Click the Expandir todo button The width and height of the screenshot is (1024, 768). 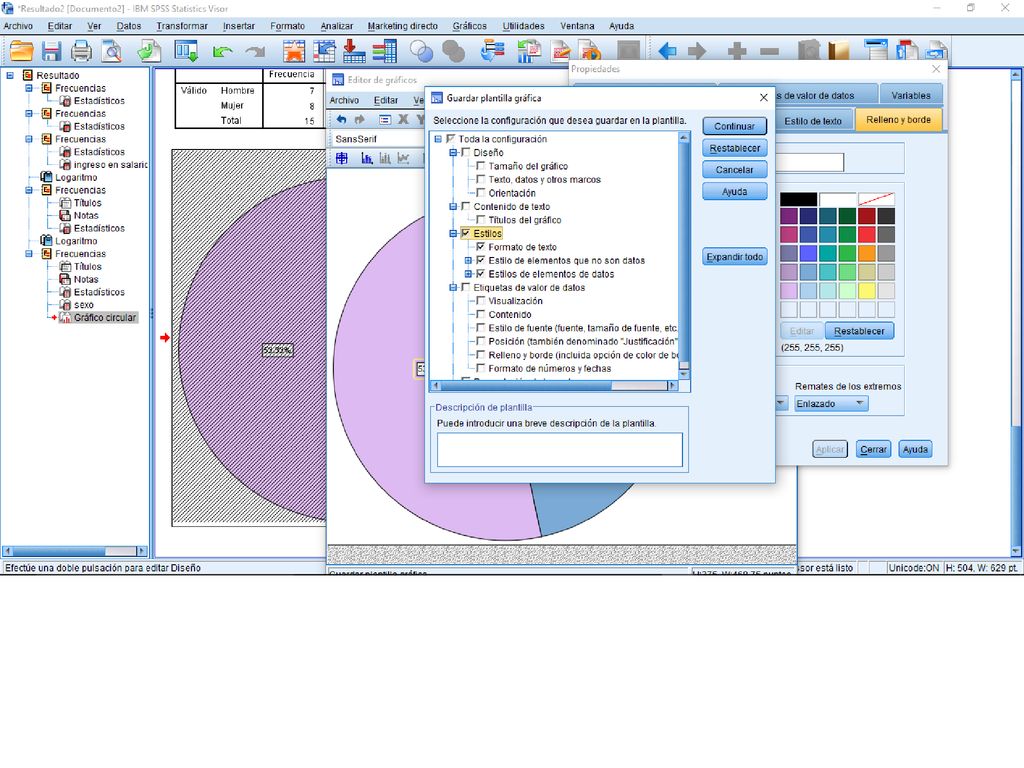(734, 257)
